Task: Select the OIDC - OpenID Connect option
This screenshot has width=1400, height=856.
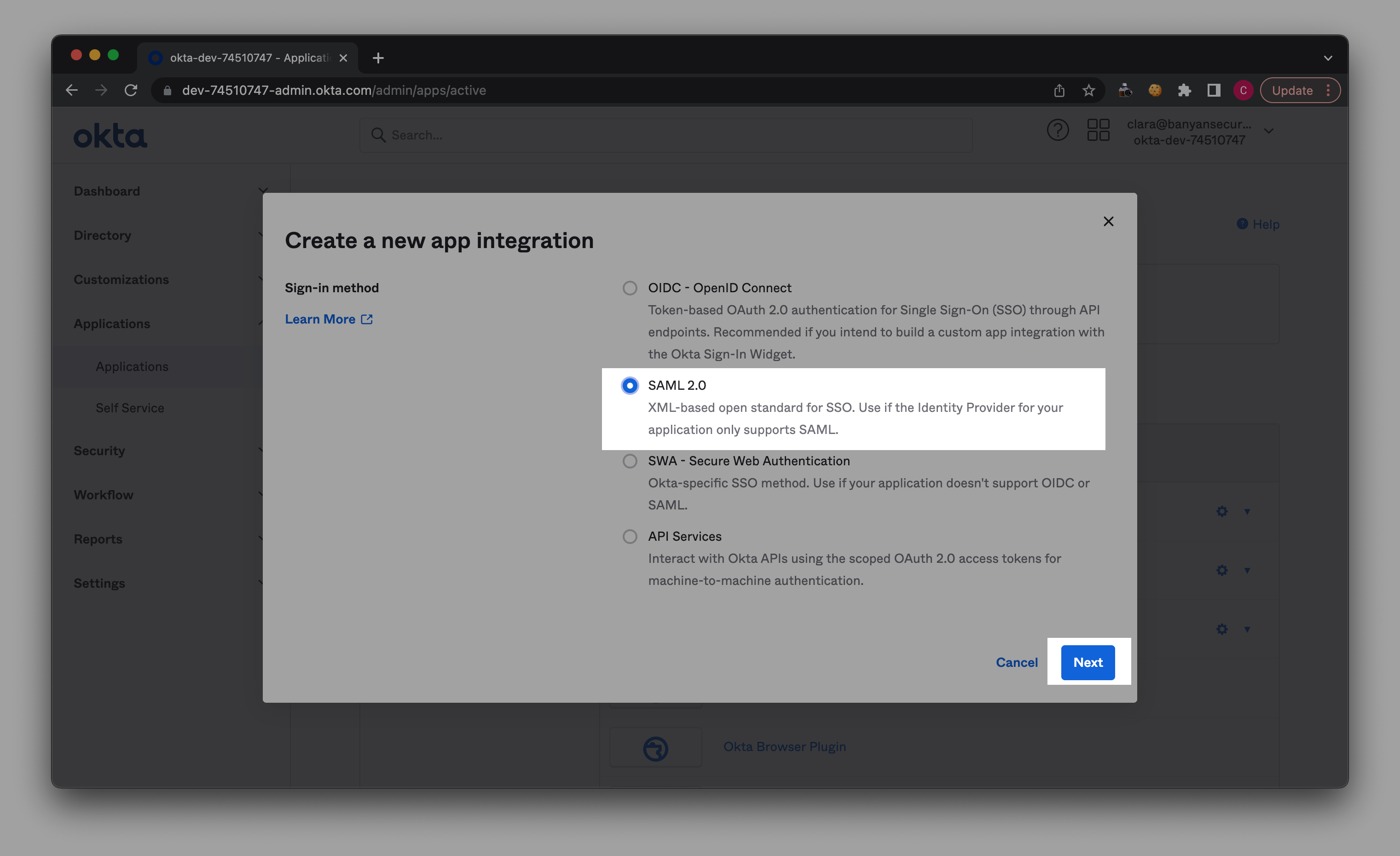Action: [630, 288]
